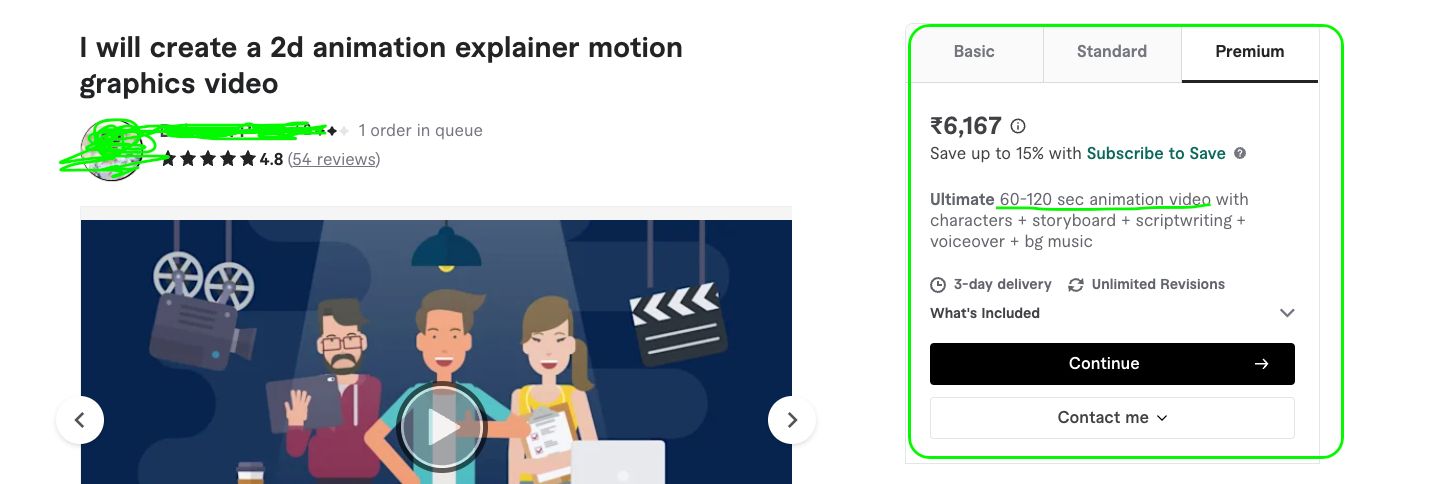Image resolution: width=1437 pixels, height=484 pixels.
Task: Click the price info icon next to ₹6,167
Action: point(1018,126)
